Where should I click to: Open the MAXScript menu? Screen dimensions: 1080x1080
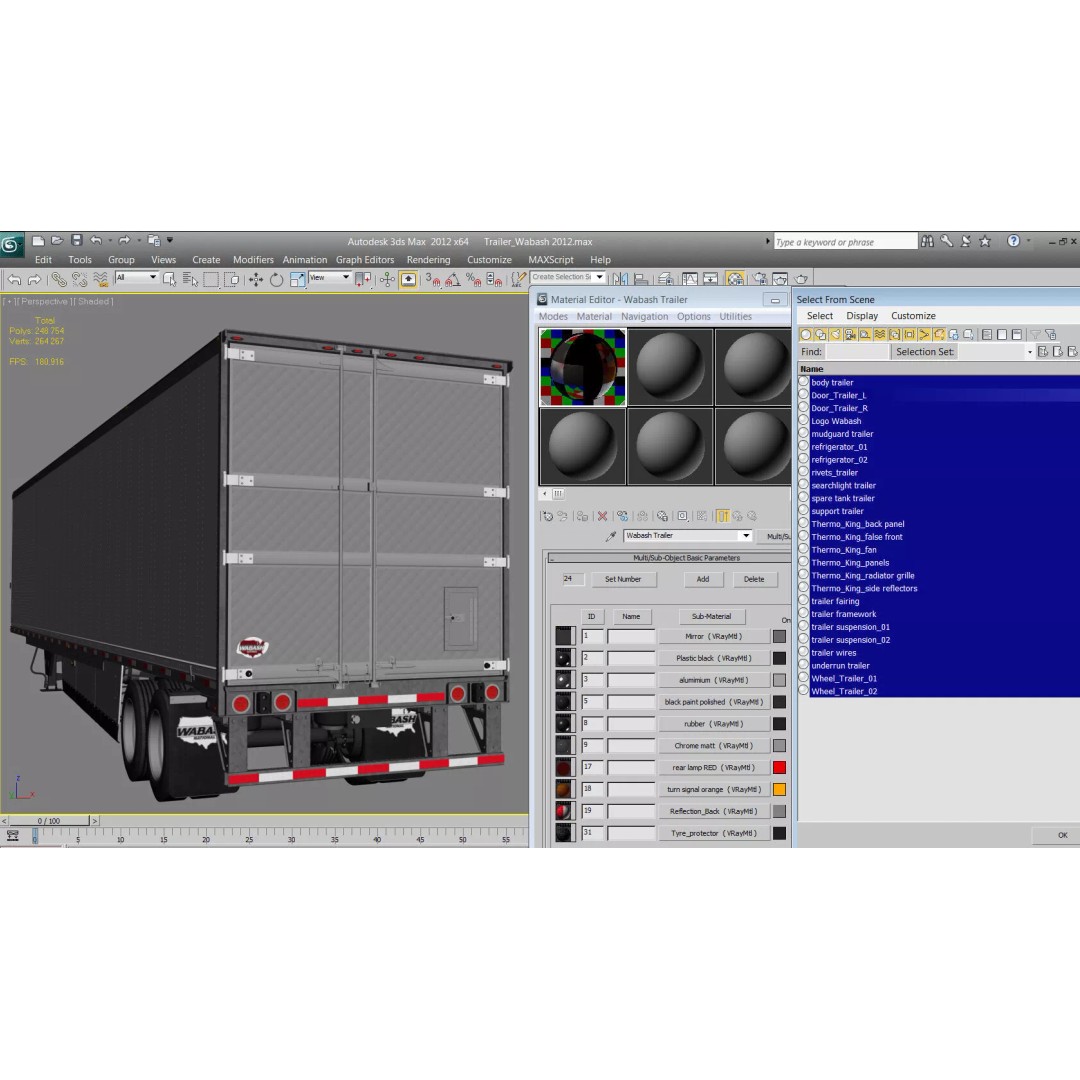tap(551, 260)
